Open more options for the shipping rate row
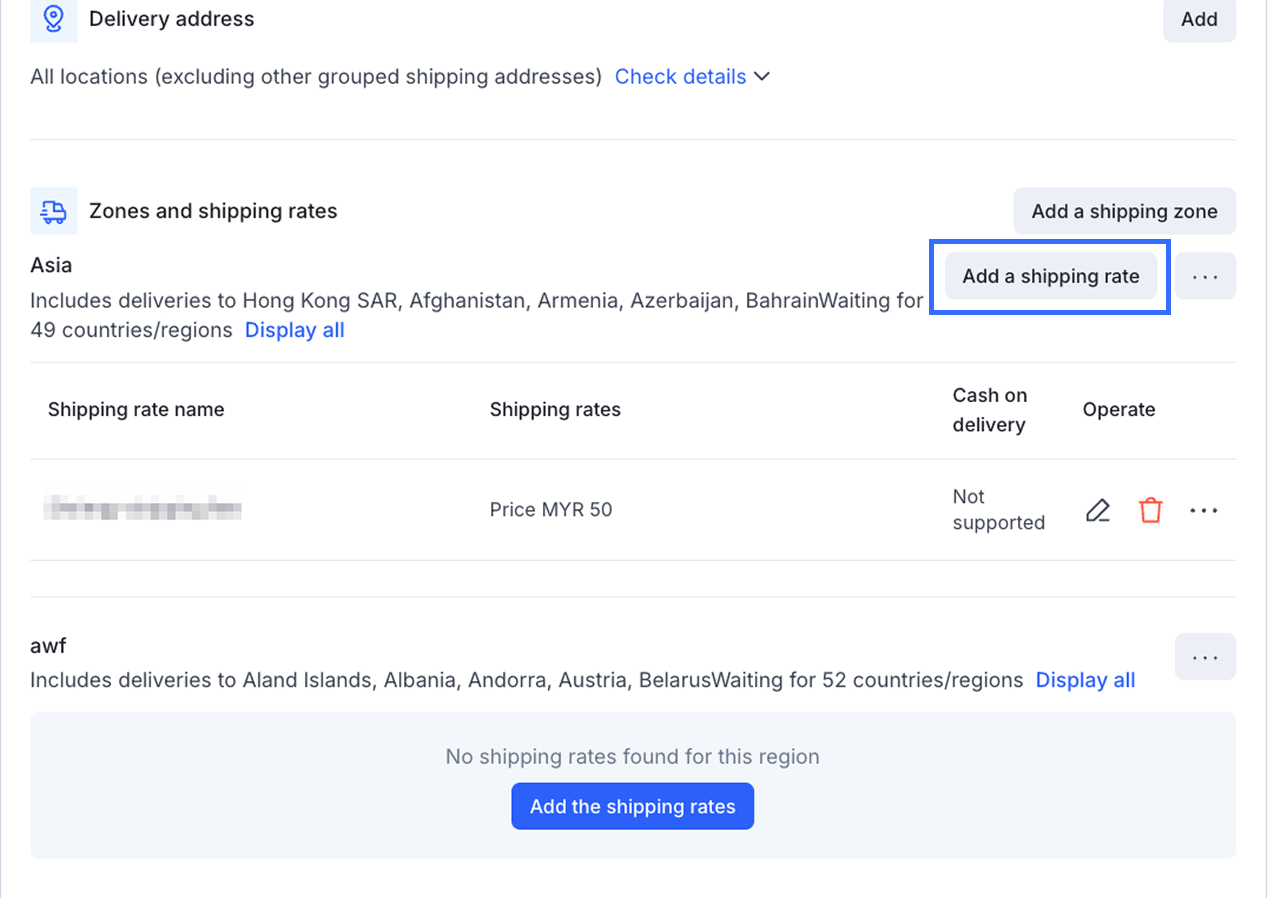Image resolution: width=1269 pixels, height=899 pixels. 1204,510
